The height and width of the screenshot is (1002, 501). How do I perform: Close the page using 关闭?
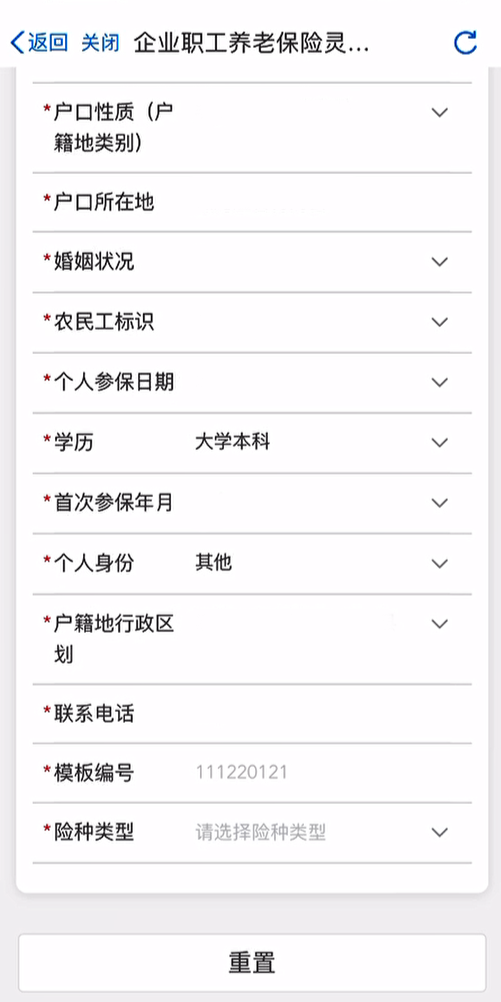[x=100, y=43]
